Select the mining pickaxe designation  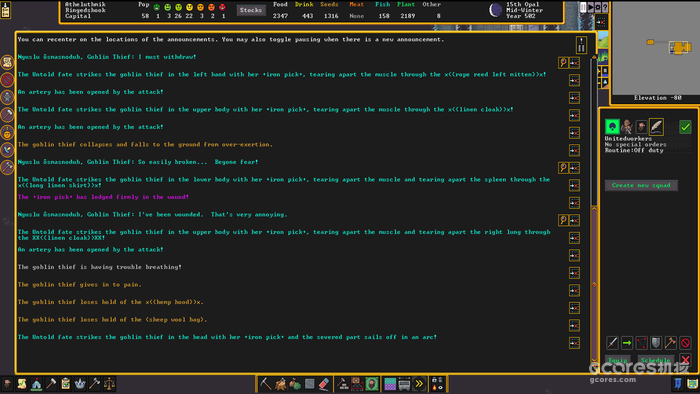(x=266, y=384)
